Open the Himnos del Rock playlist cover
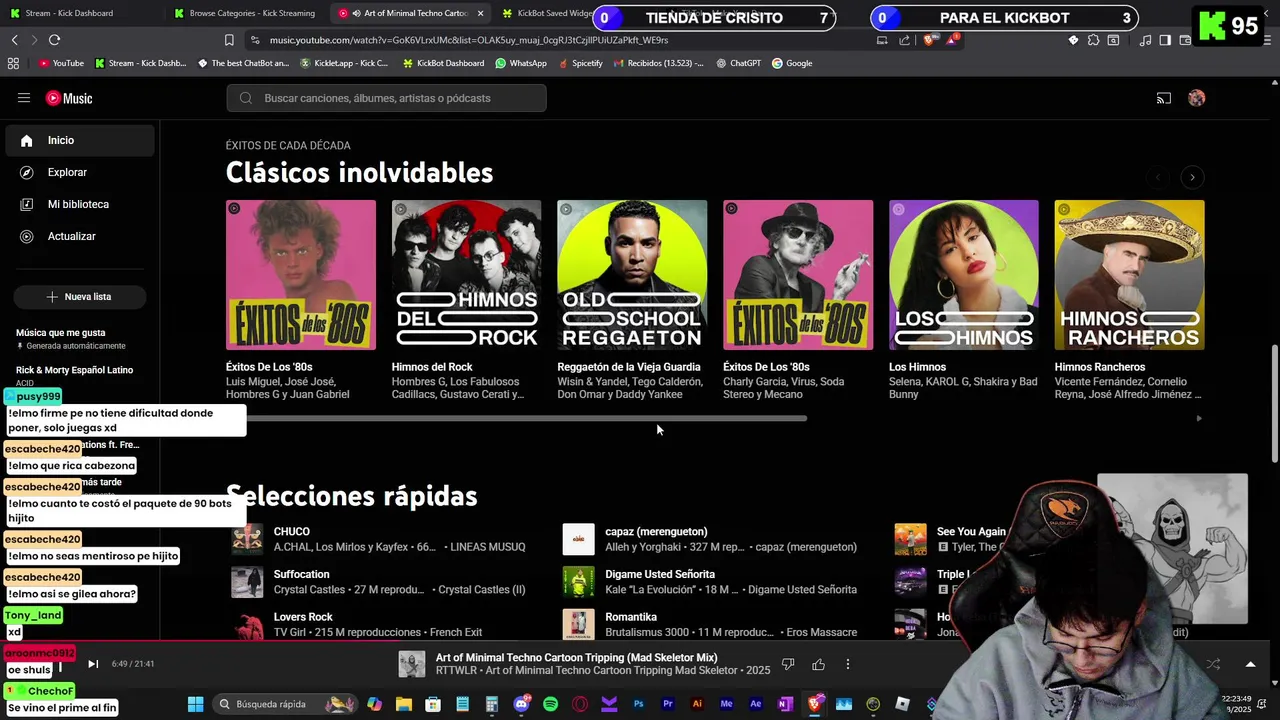Viewport: 1280px width, 720px height. 466,275
